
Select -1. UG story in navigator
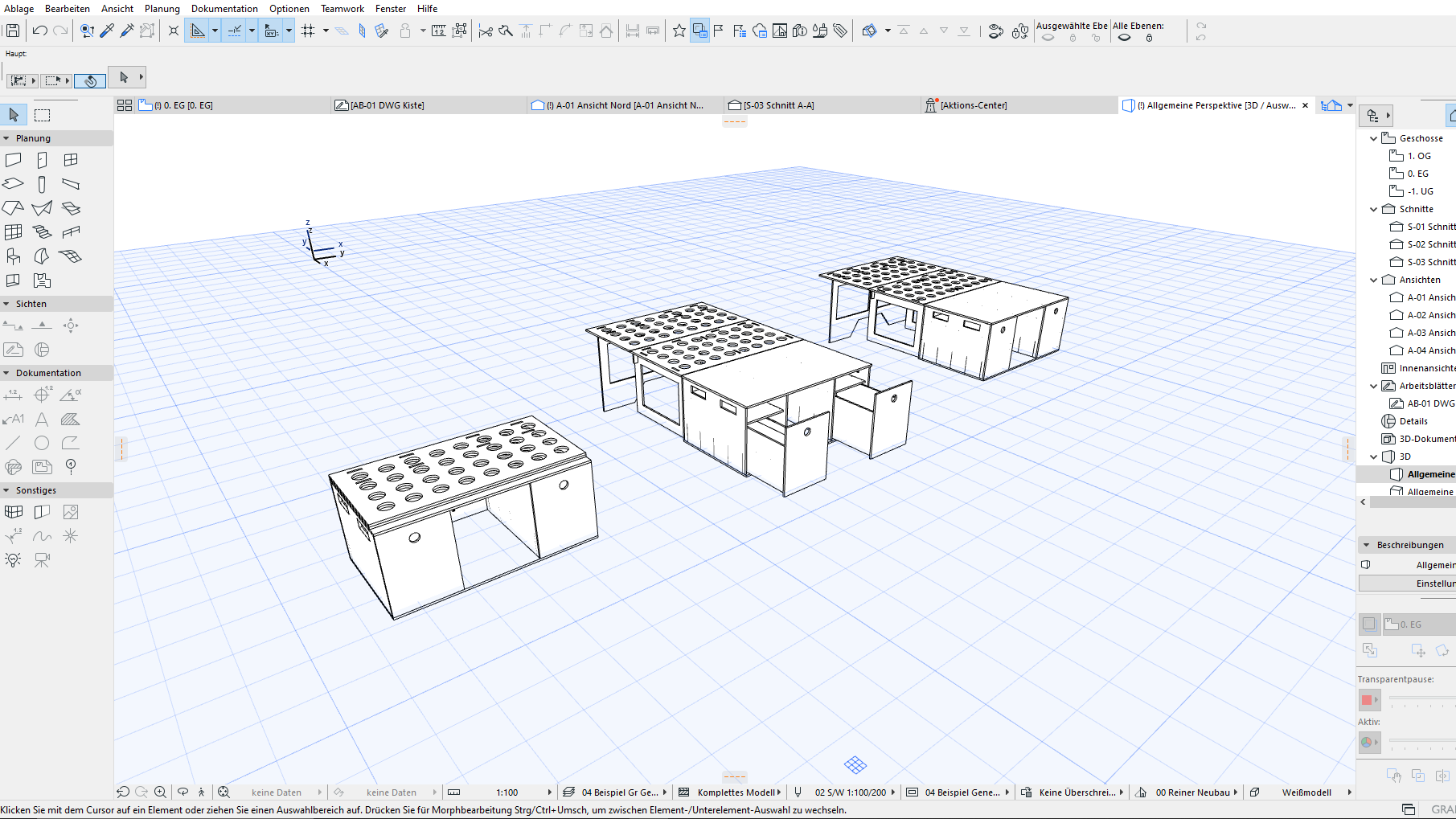(x=1420, y=191)
